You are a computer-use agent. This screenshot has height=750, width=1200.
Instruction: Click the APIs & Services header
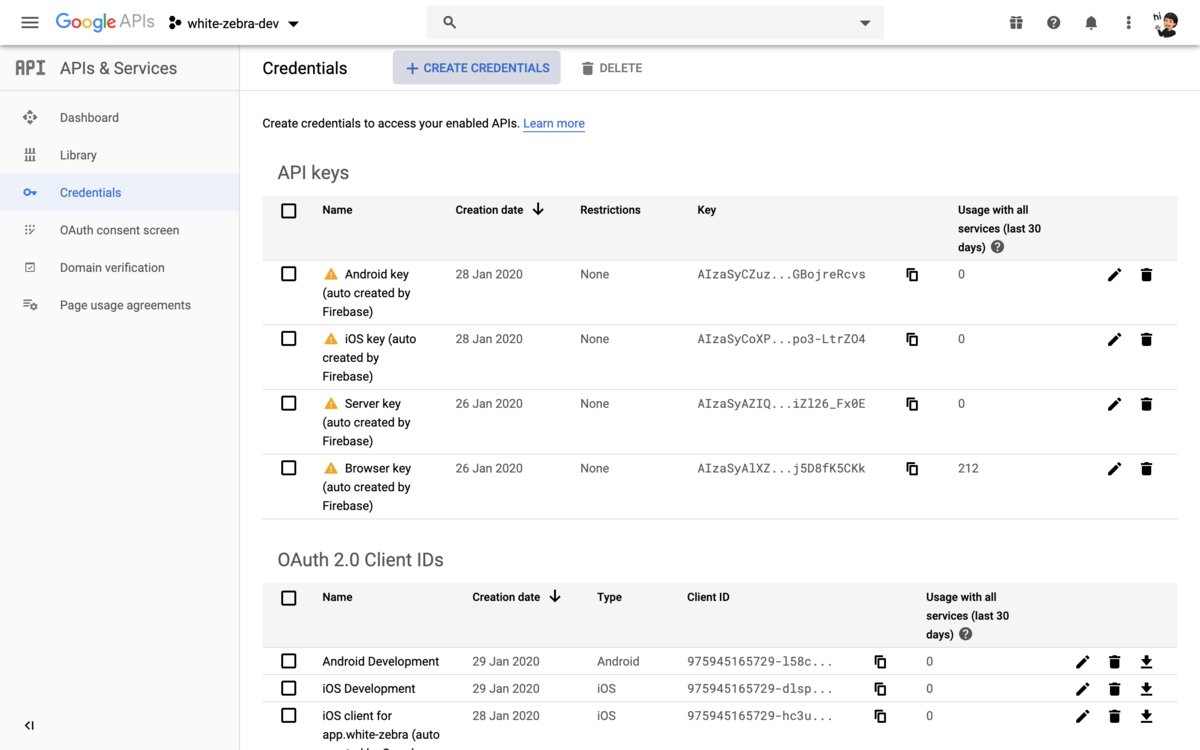118,68
